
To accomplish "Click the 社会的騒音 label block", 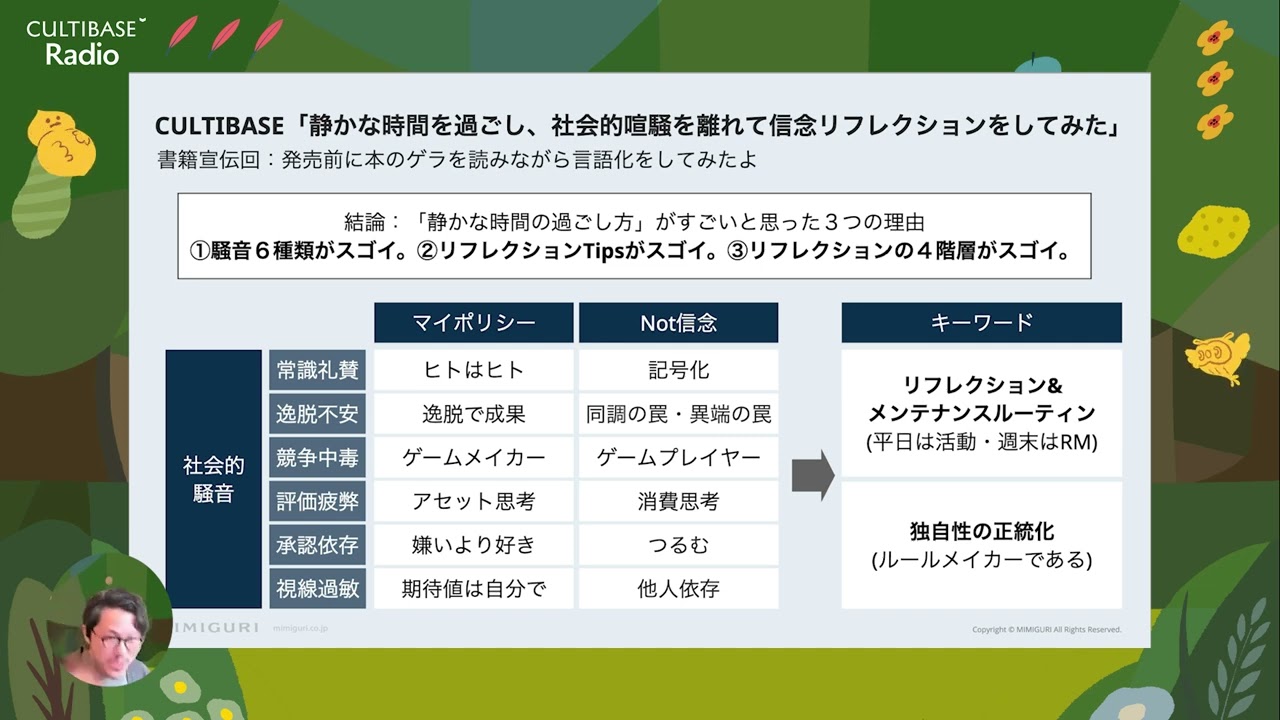I will (214, 479).
